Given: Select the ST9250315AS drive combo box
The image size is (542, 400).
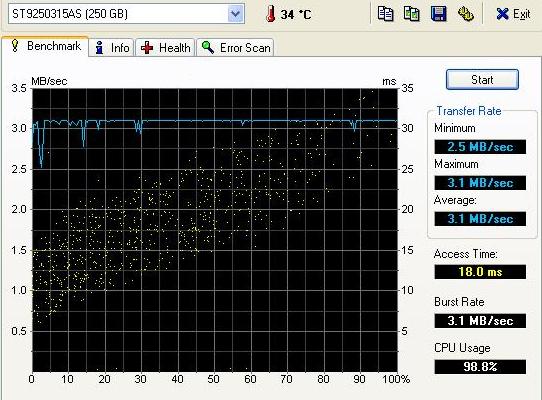Looking at the screenshot, I should (x=126, y=14).
